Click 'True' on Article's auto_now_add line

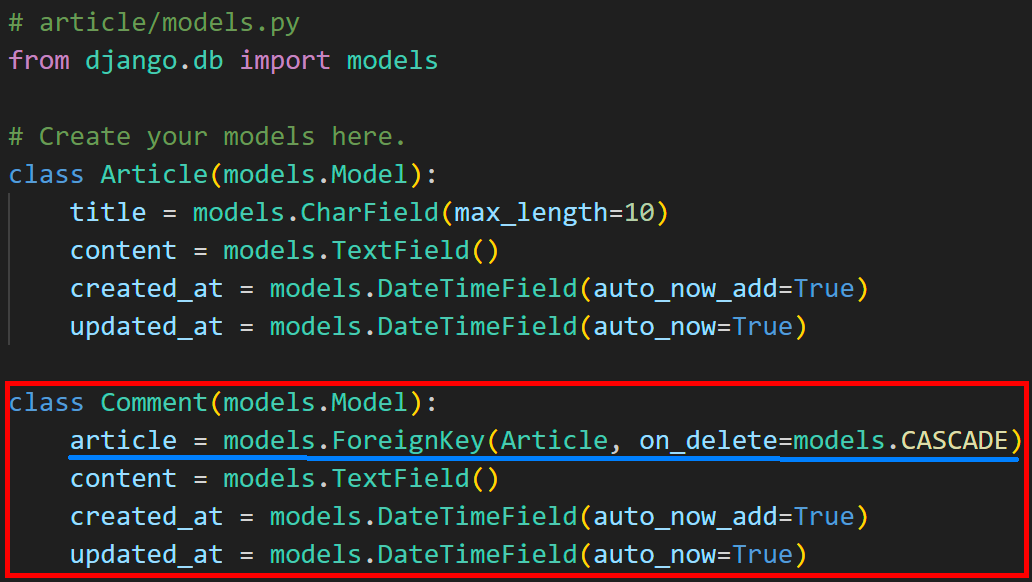pos(823,289)
